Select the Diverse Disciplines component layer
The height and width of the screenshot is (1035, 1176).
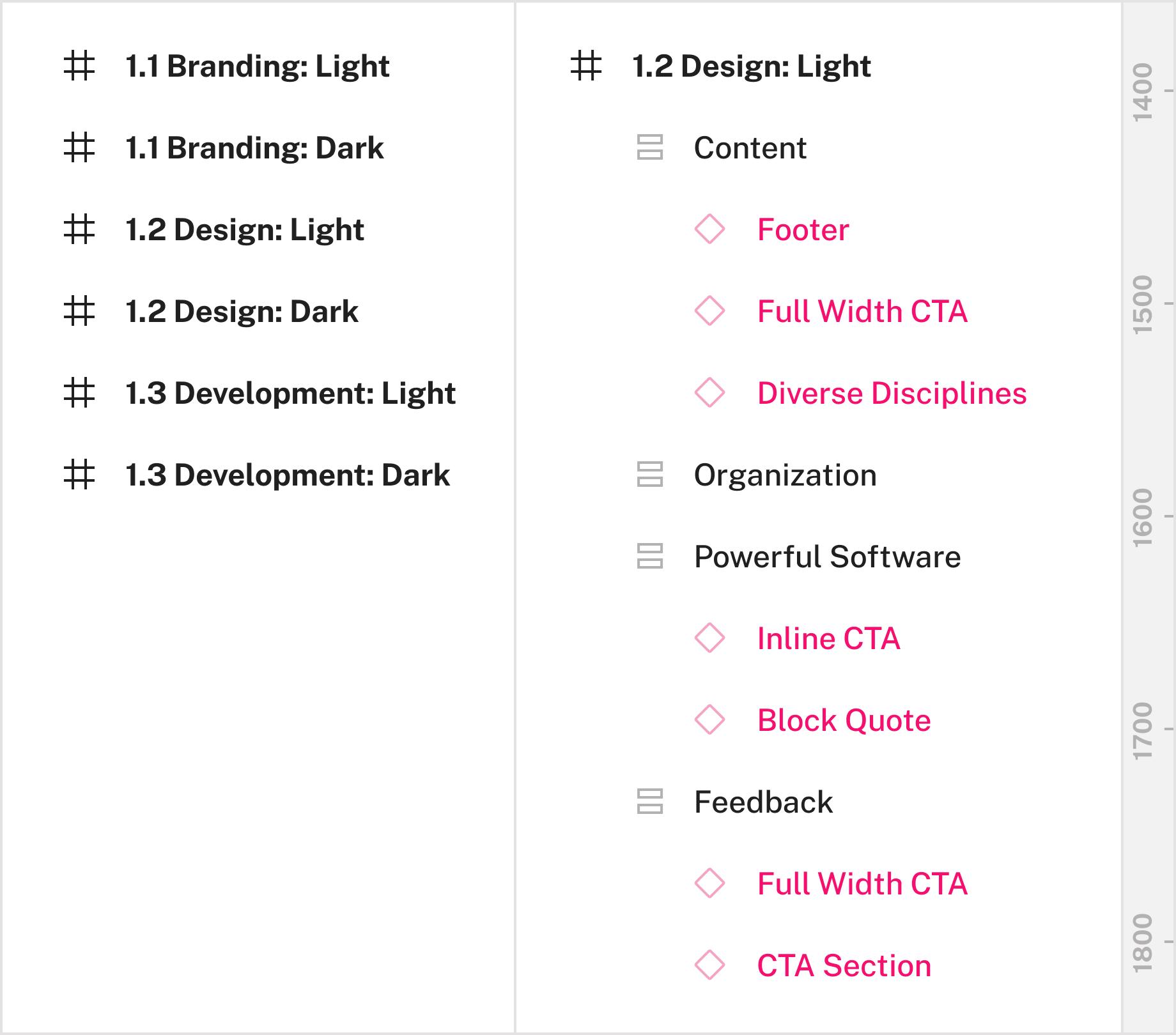[x=892, y=394]
